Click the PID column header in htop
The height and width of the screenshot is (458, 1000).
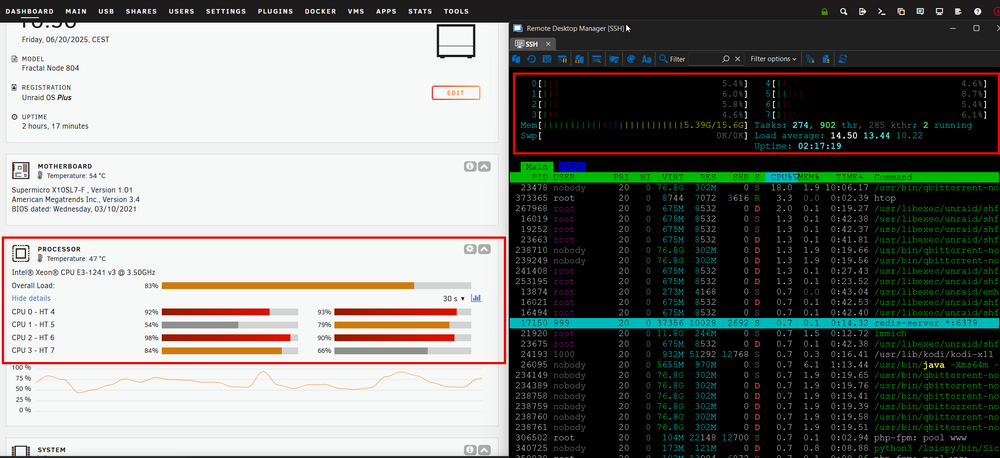540,177
